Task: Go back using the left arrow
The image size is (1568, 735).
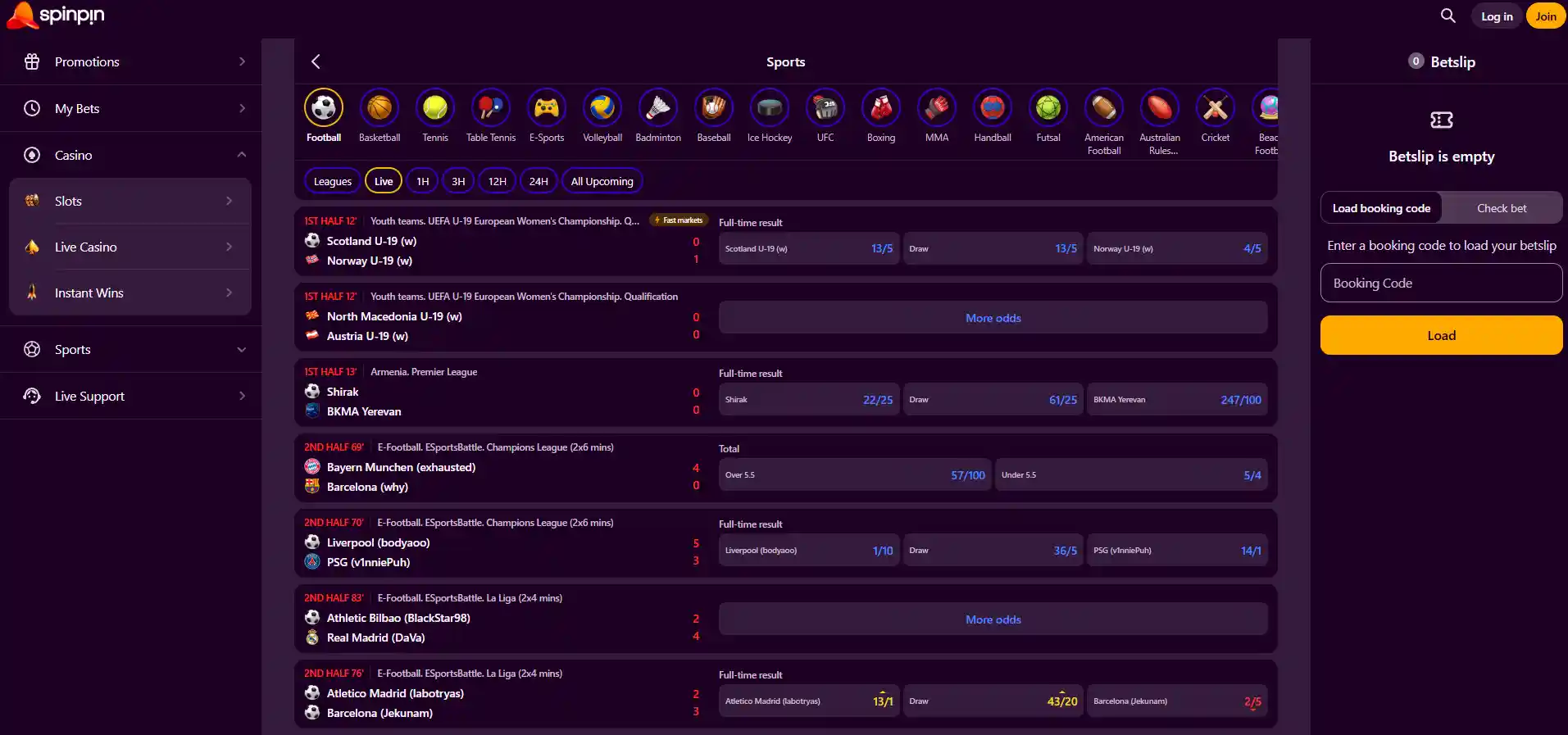Action: pos(316,61)
